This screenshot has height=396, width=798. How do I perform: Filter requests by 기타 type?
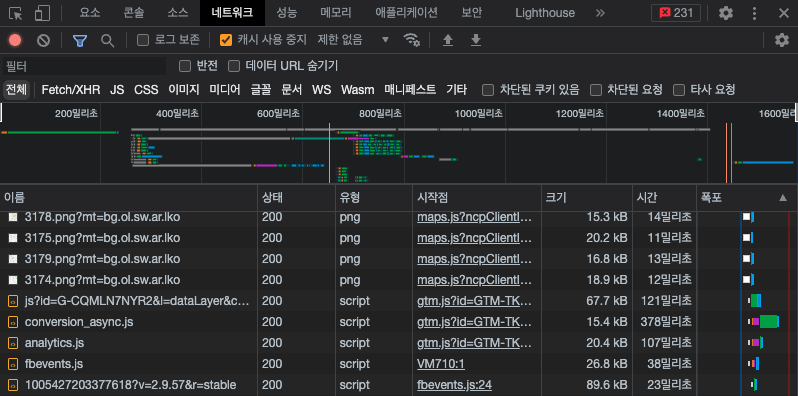click(457, 90)
